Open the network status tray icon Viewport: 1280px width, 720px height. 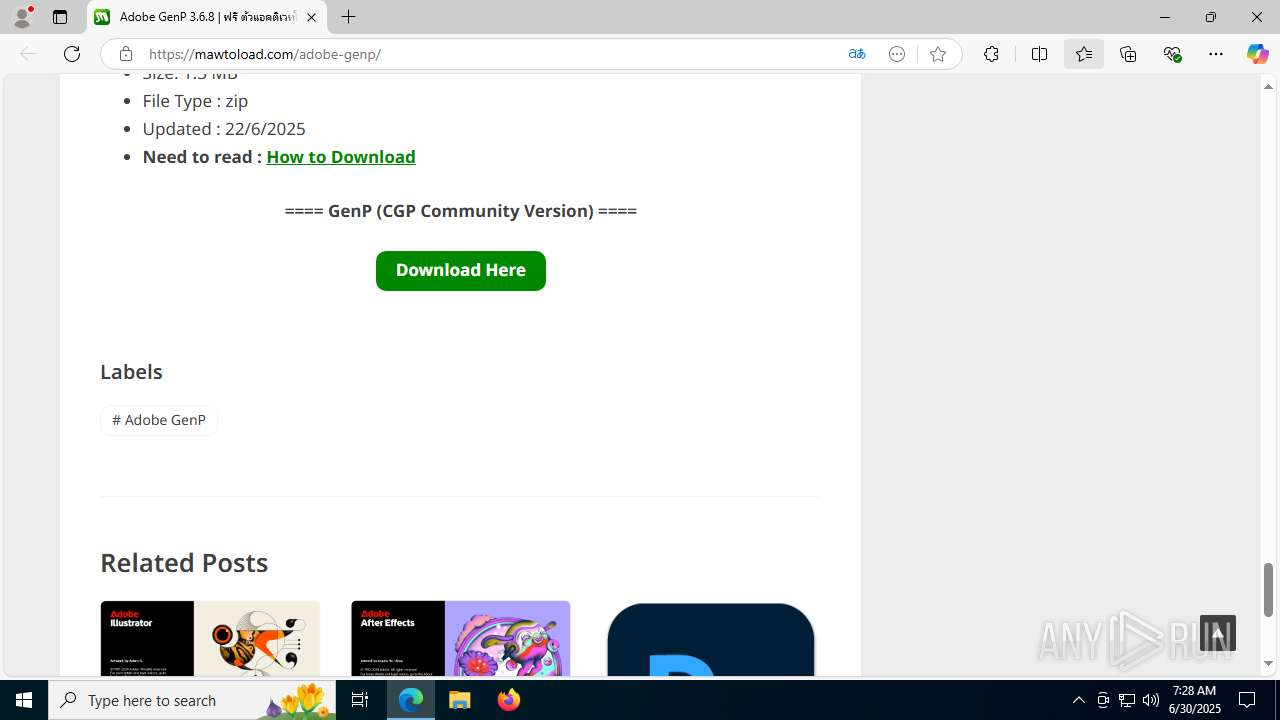coord(1127,700)
